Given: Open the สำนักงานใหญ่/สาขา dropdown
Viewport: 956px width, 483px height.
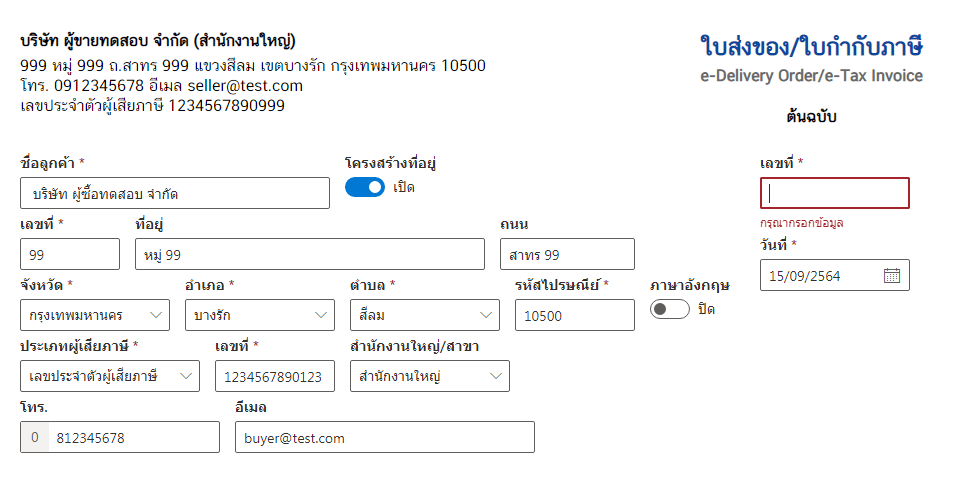Looking at the screenshot, I should (430, 376).
